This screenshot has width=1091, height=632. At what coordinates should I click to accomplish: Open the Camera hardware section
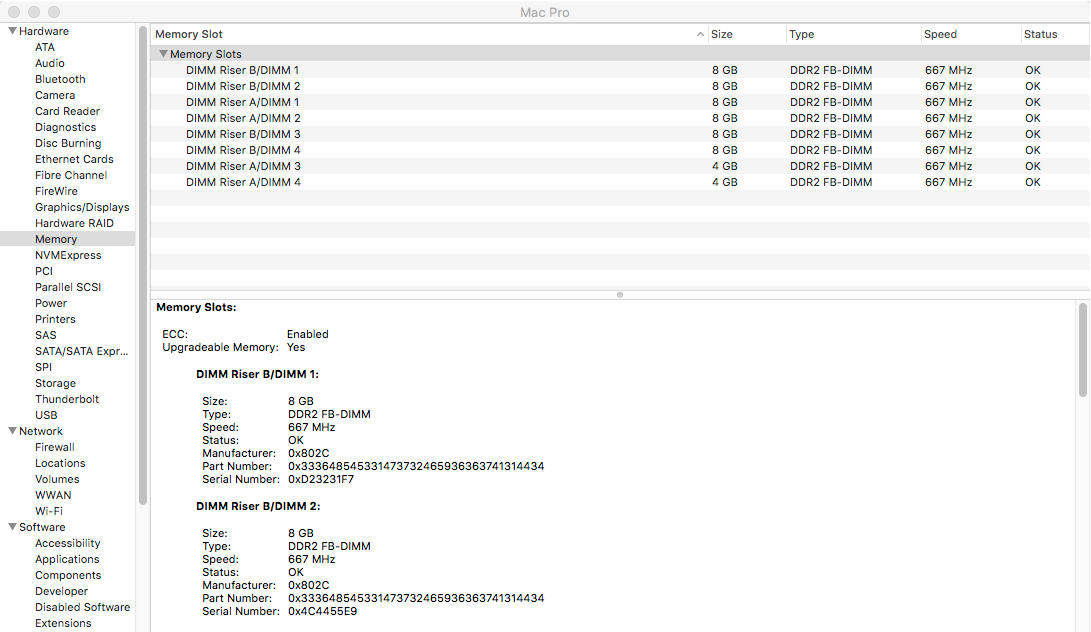click(55, 95)
